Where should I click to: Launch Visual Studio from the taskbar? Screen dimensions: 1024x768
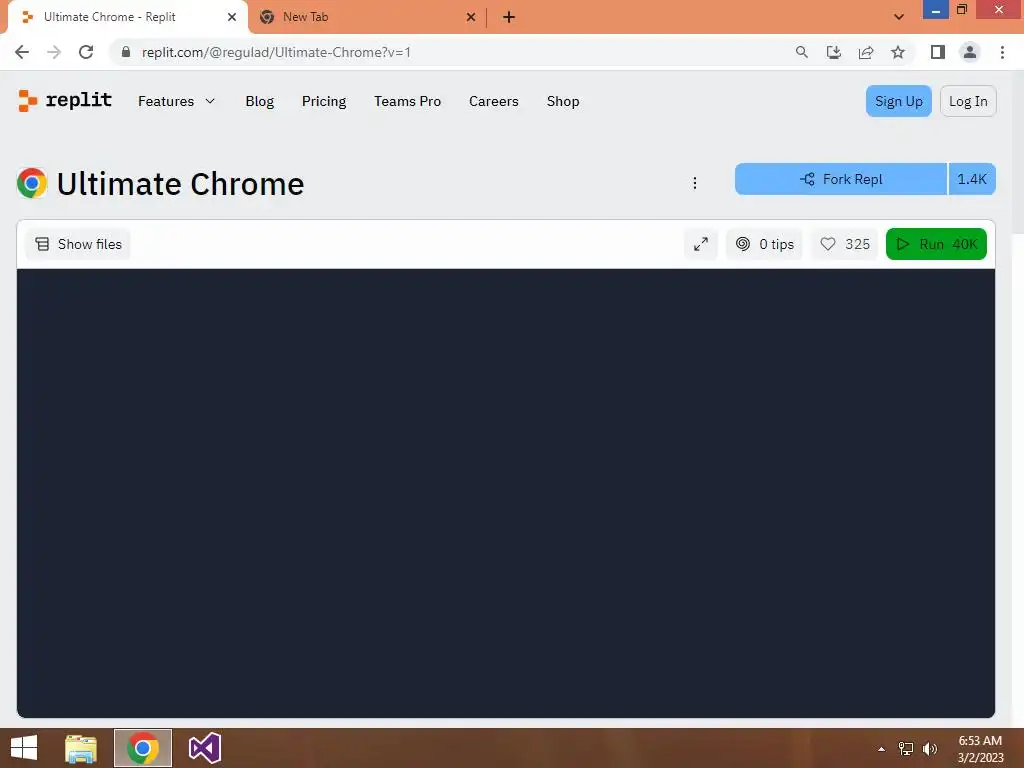[204, 748]
